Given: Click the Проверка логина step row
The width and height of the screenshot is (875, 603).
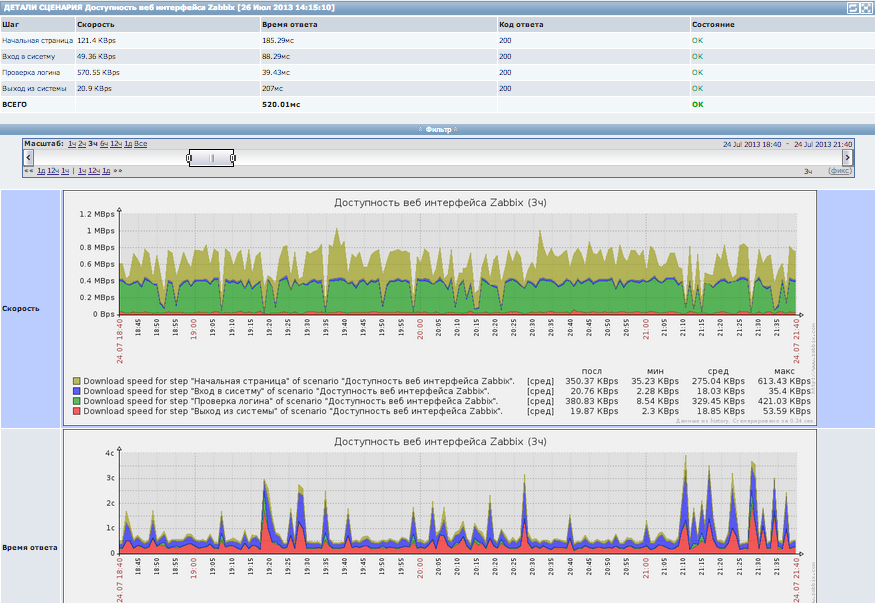Looking at the screenshot, I should (438, 73).
